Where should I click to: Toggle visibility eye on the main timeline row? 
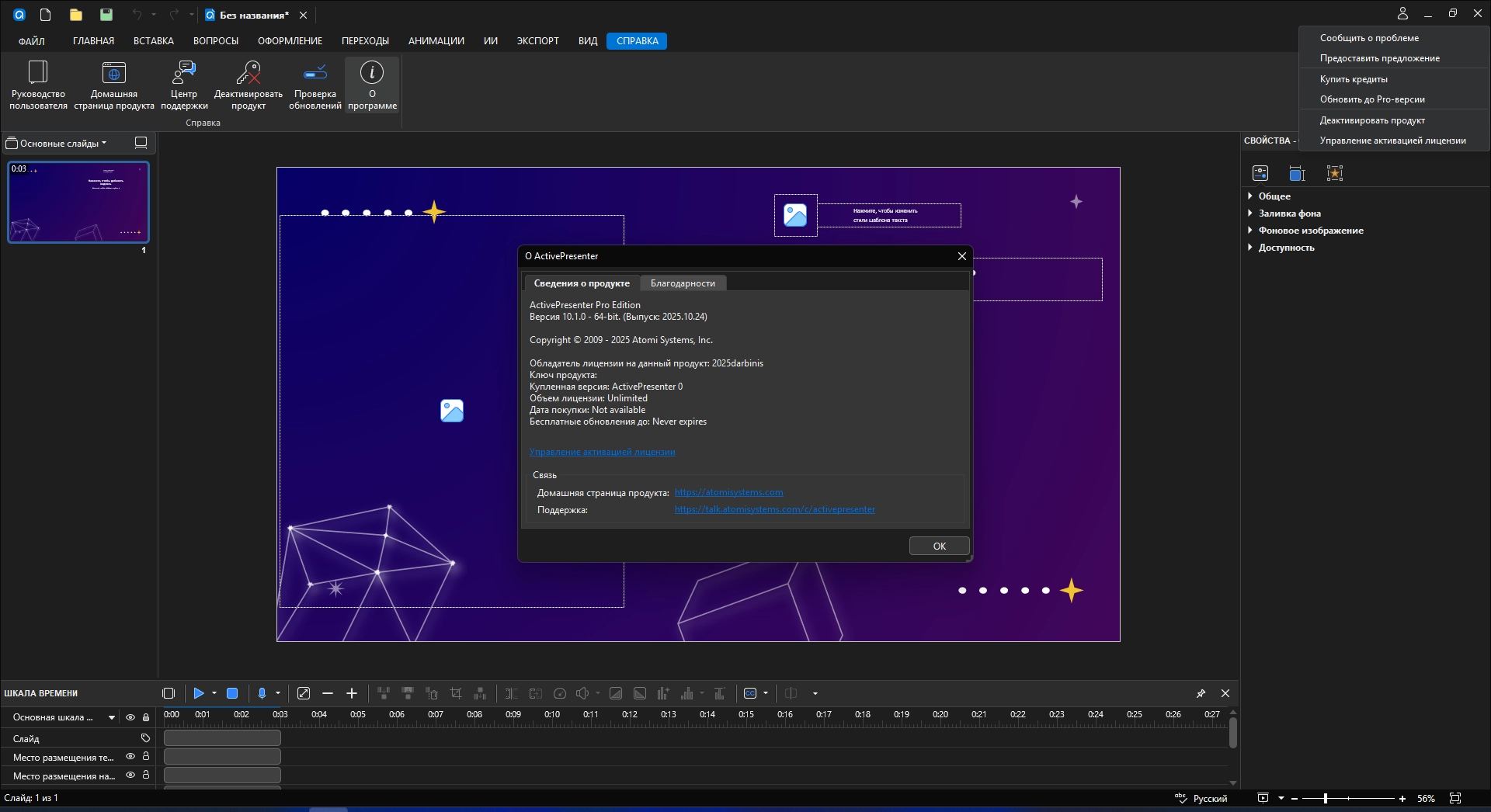(130, 717)
